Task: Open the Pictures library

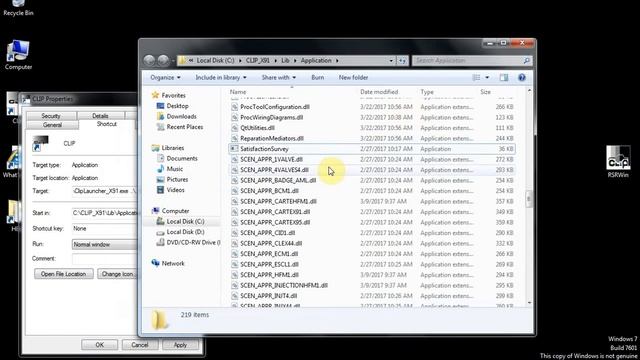Action: pos(177,180)
